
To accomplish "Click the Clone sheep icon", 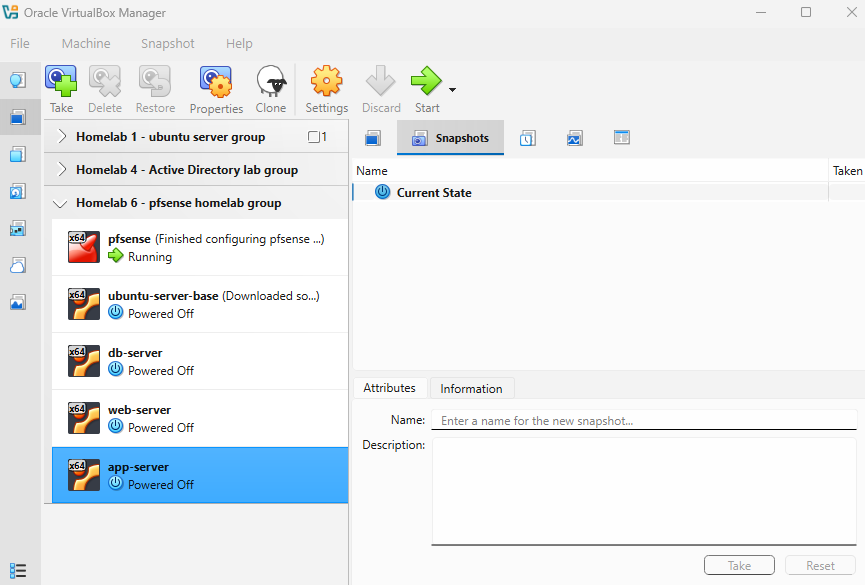I will (271, 81).
